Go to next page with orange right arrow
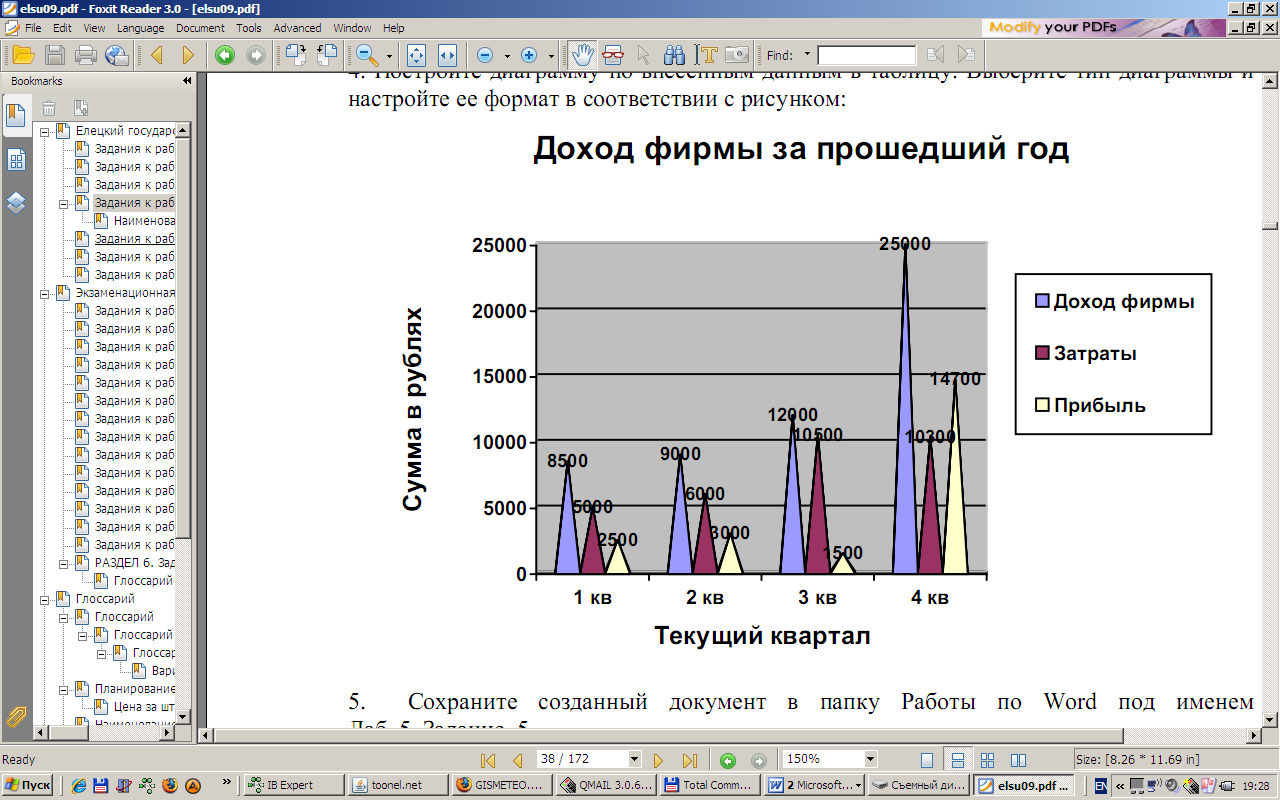Screen dimensions: 1280x800 (187, 55)
